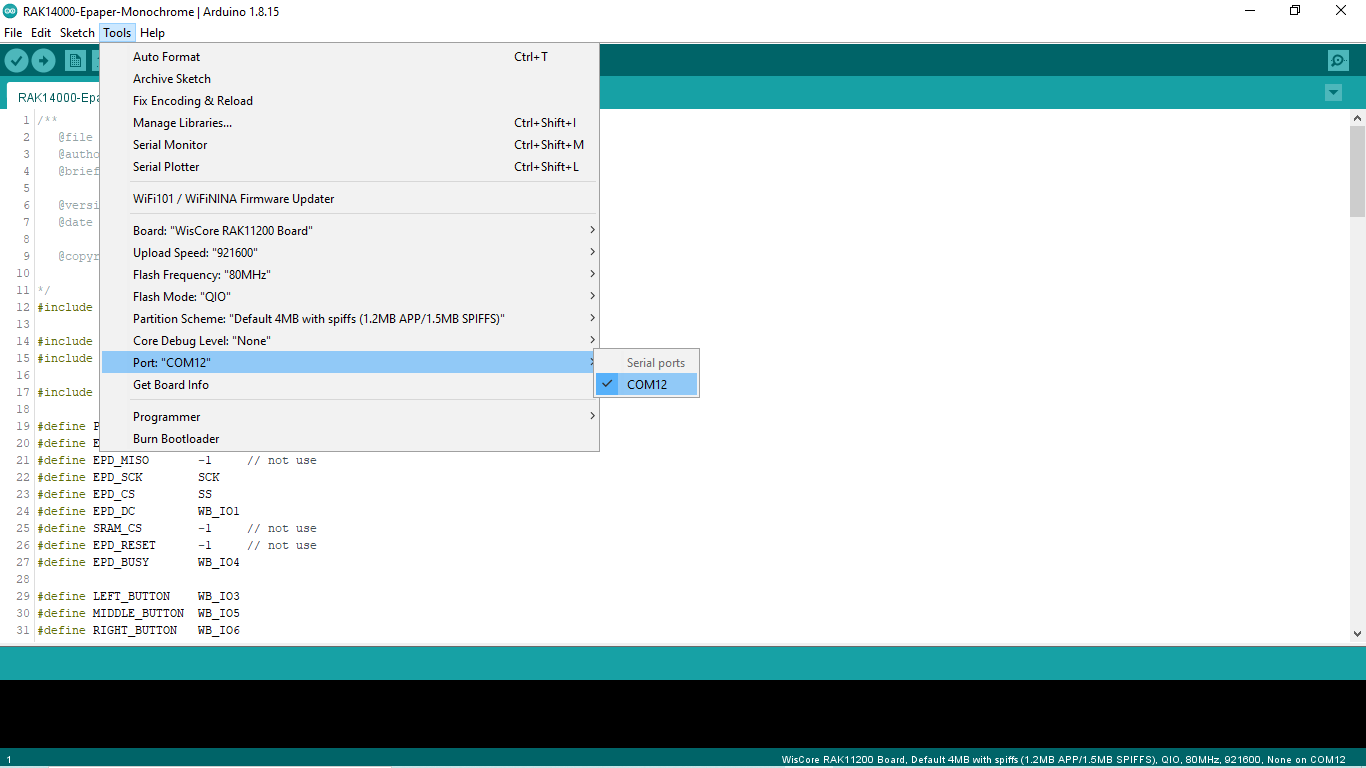Expand Core Debug Level submenu
Image resolution: width=1366 pixels, height=768 pixels.
(350, 341)
